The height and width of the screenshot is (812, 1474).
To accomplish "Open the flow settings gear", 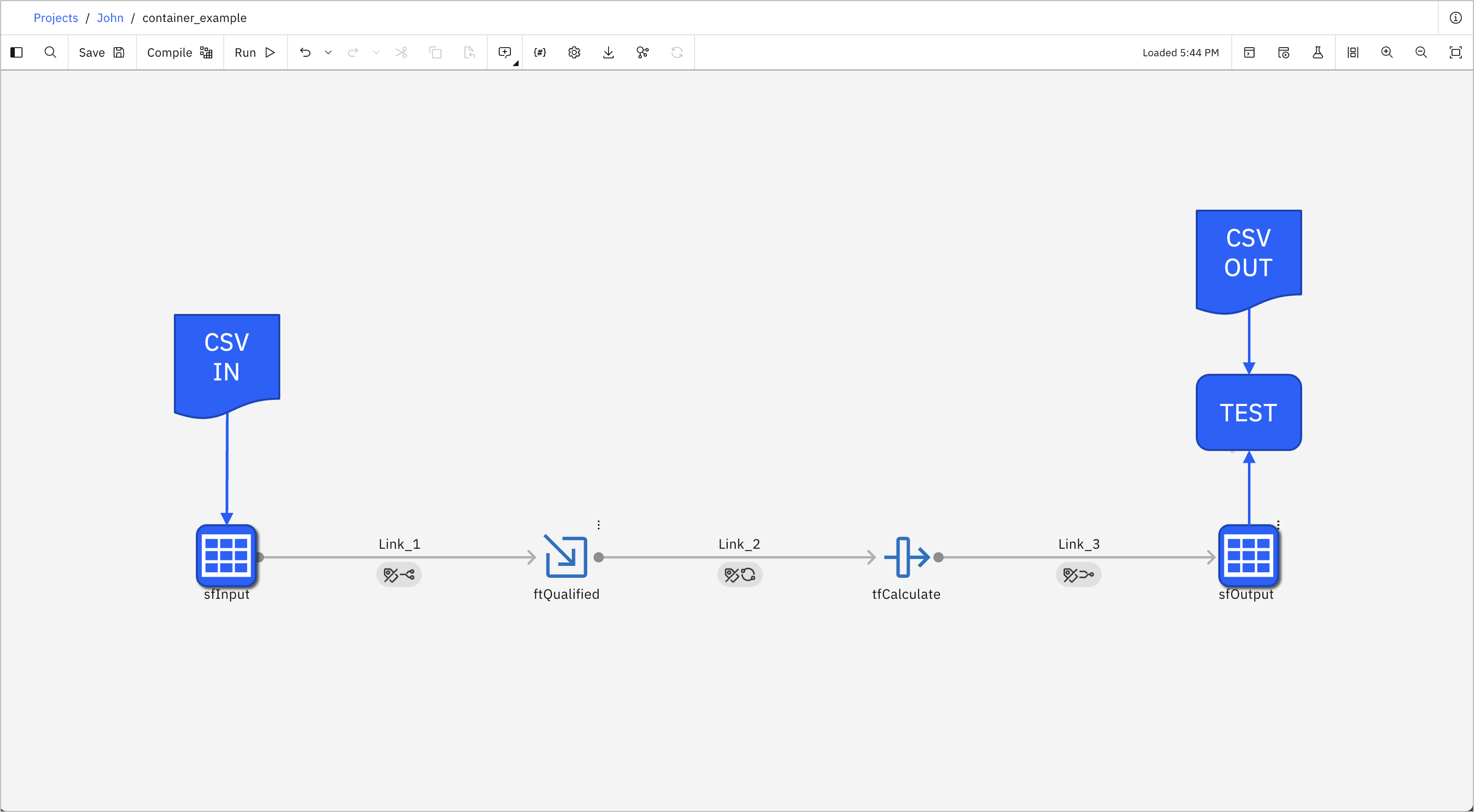I will tap(574, 53).
